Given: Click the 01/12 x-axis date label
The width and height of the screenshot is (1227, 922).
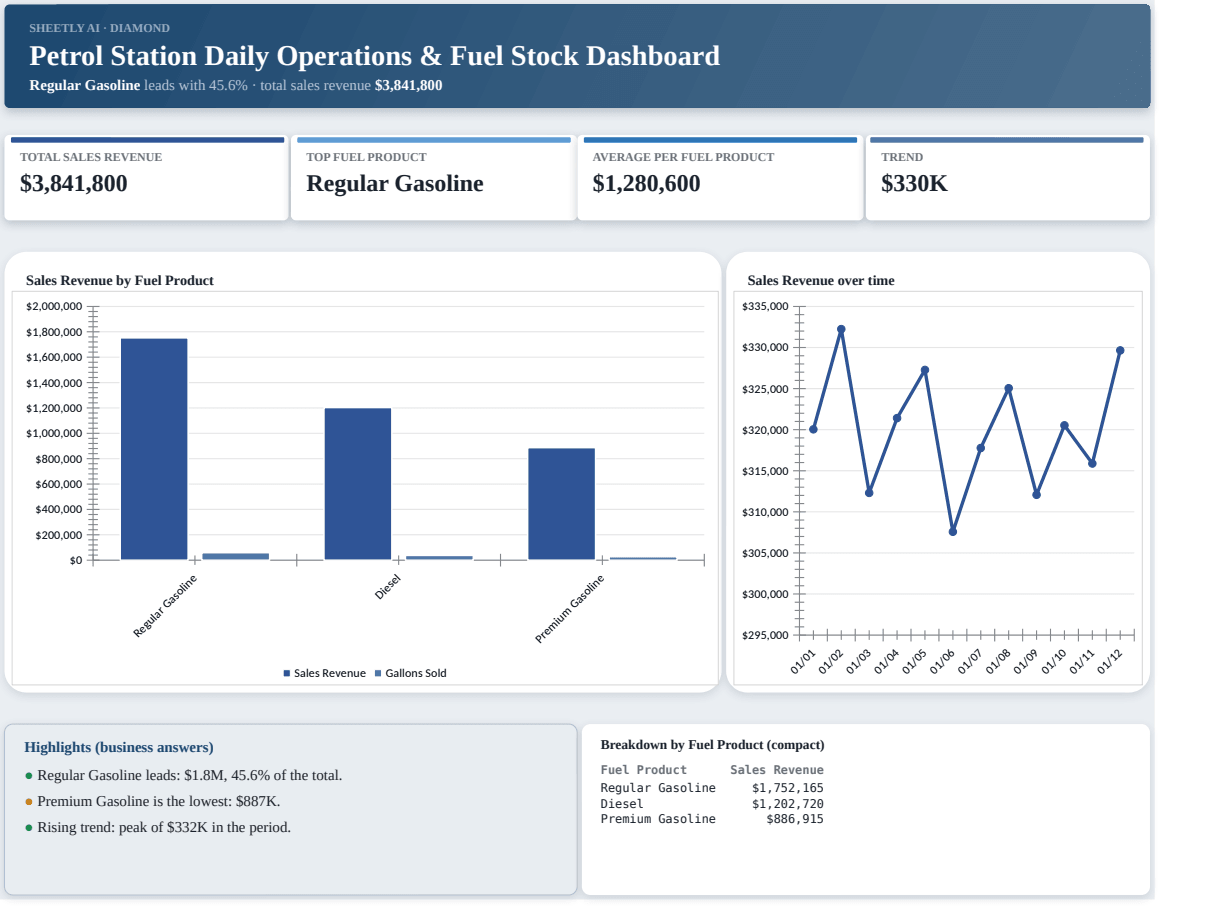Looking at the screenshot, I should point(1110,662).
